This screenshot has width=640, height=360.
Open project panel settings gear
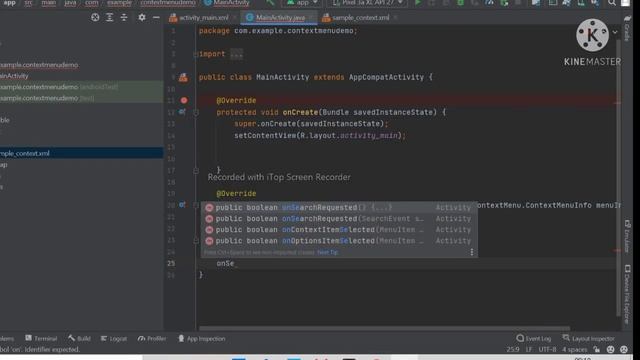point(142,17)
